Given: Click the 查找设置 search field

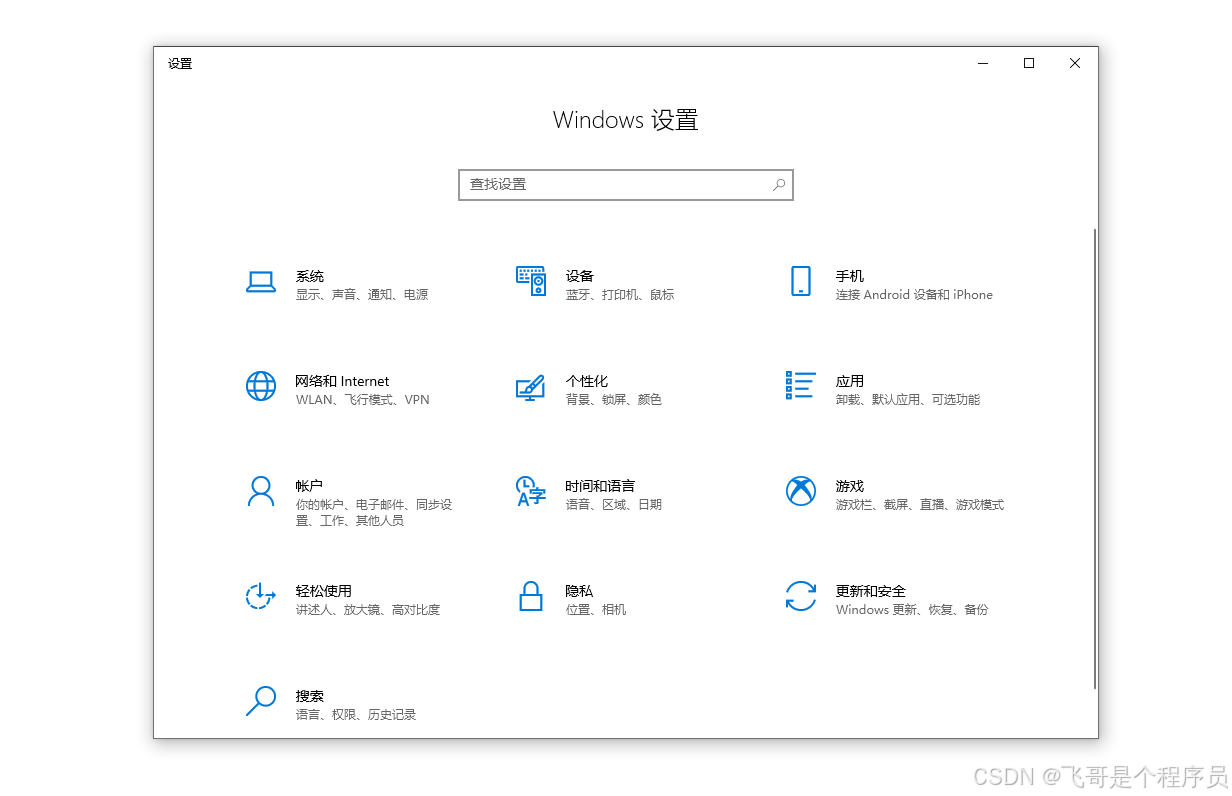Looking at the screenshot, I should [626, 185].
